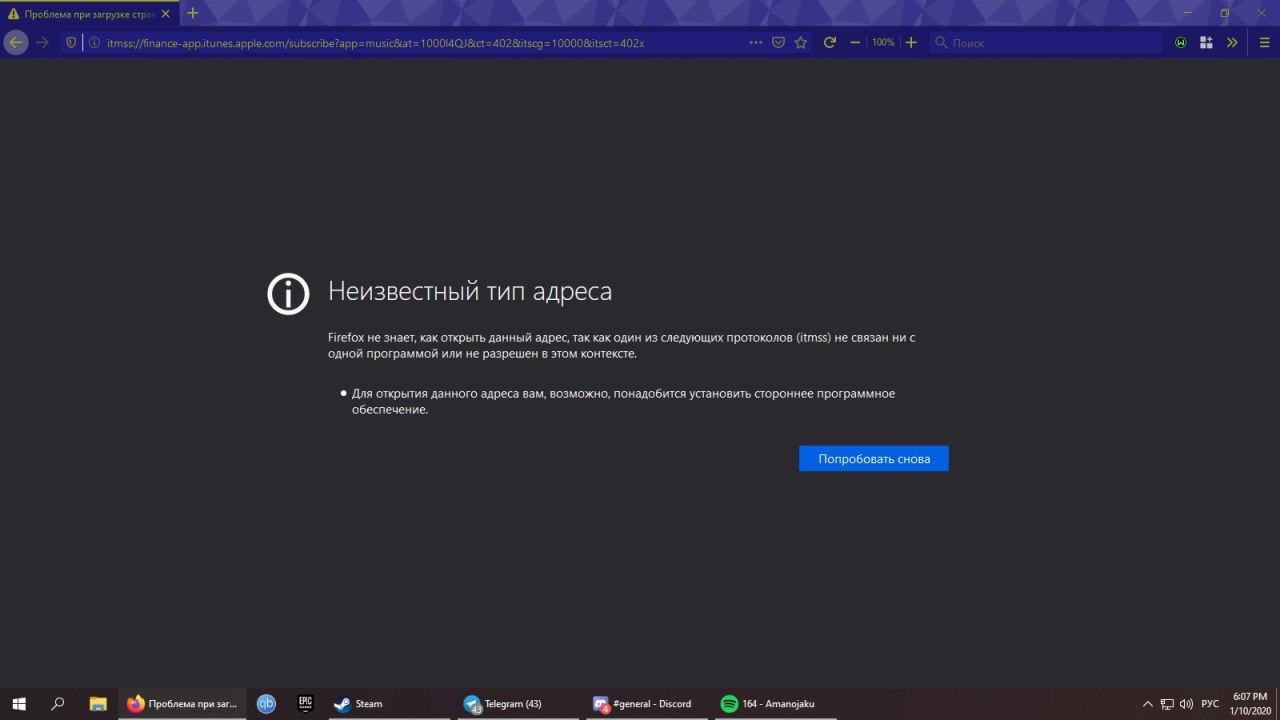The width and height of the screenshot is (1280, 720).
Task: Open a new tab with plus
Action: pyautogui.click(x=193, y=13)
